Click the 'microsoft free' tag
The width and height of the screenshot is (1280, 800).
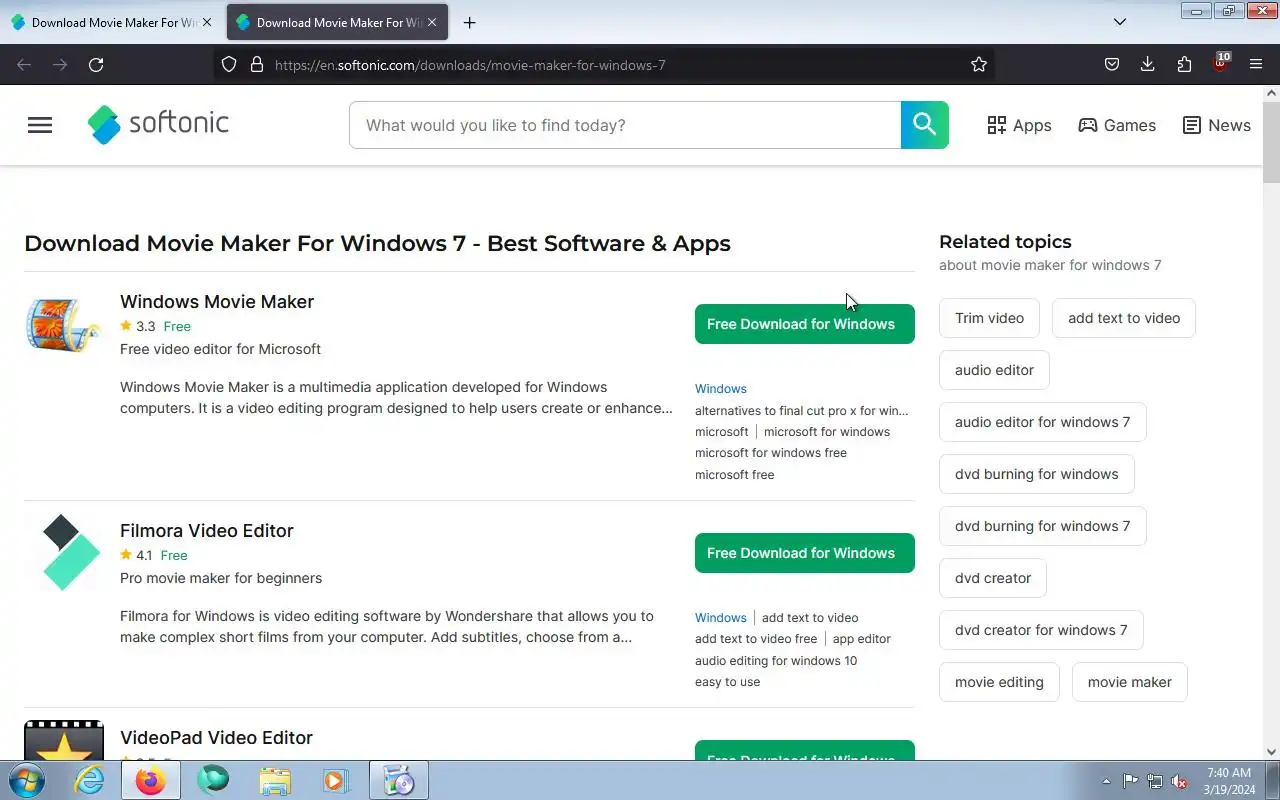click(x=735, y=475)
